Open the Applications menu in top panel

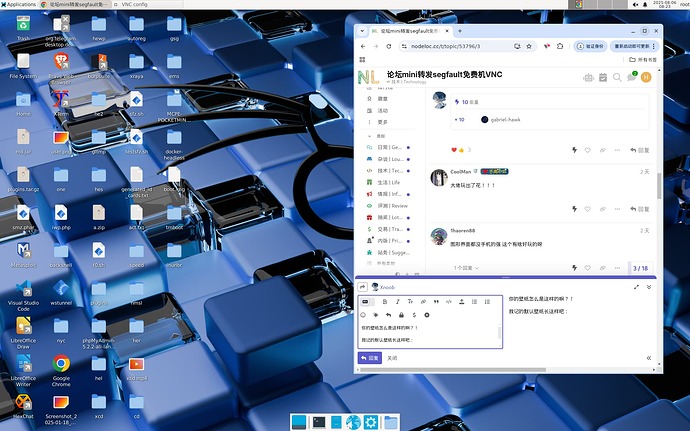pyautogui.click(x=18, y=4)
